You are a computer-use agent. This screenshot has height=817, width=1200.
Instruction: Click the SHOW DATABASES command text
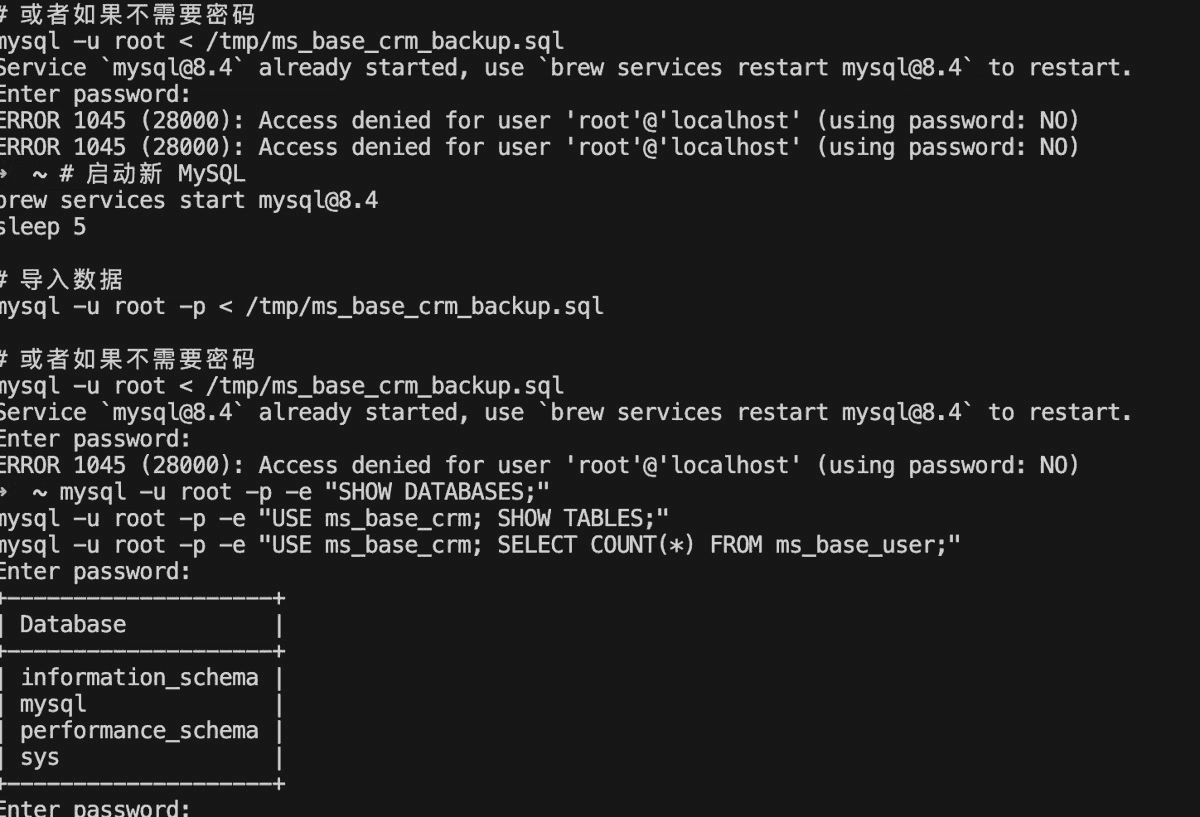tap(440, 492)
